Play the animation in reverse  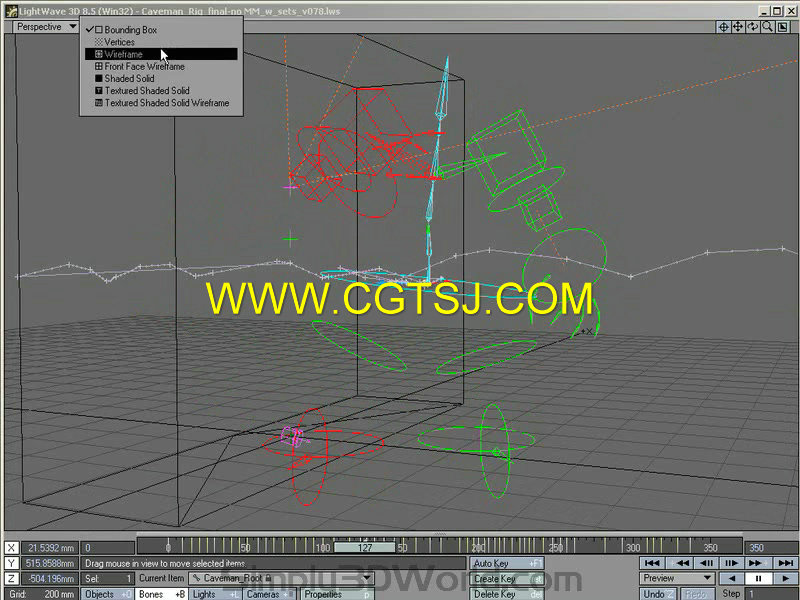tap(732, 579)
